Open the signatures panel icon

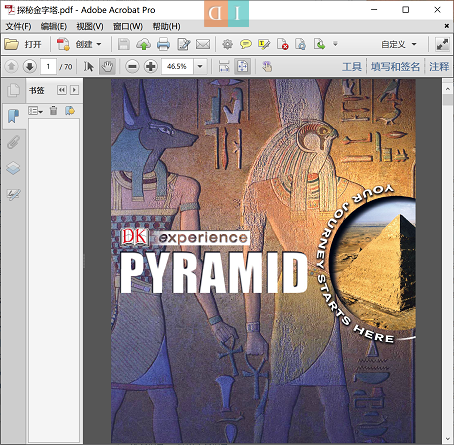tap(13, 194)
